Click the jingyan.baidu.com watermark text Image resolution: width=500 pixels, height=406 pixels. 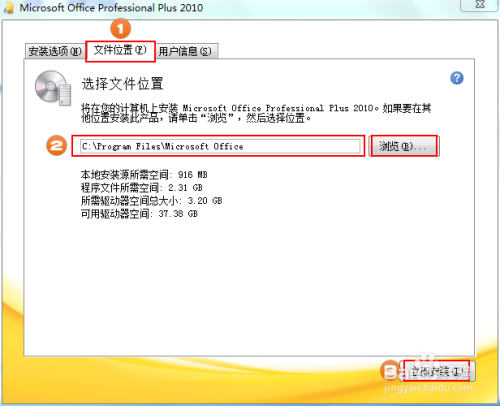pos(428,388)
